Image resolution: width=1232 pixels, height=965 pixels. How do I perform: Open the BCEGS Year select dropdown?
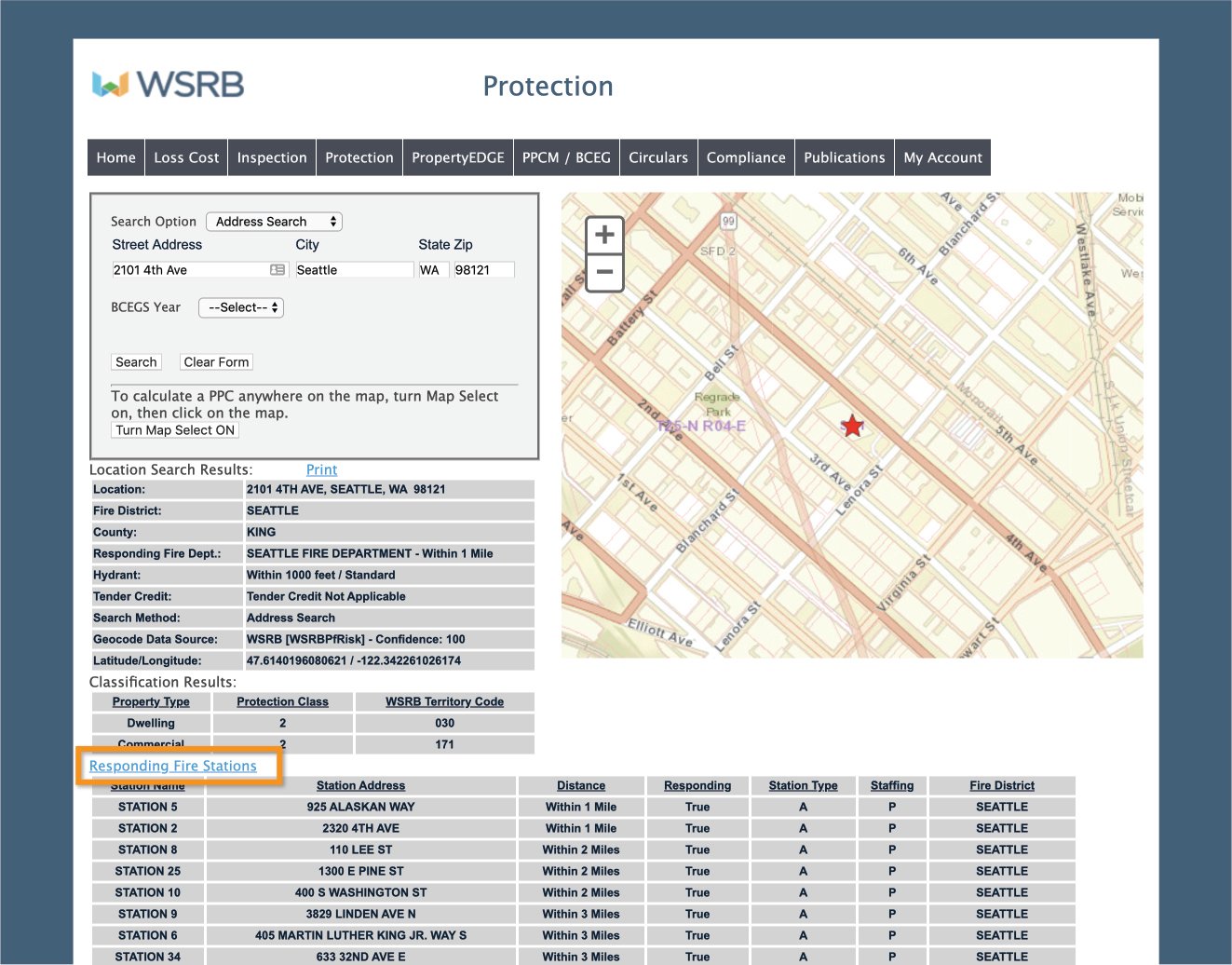[241, 307]
